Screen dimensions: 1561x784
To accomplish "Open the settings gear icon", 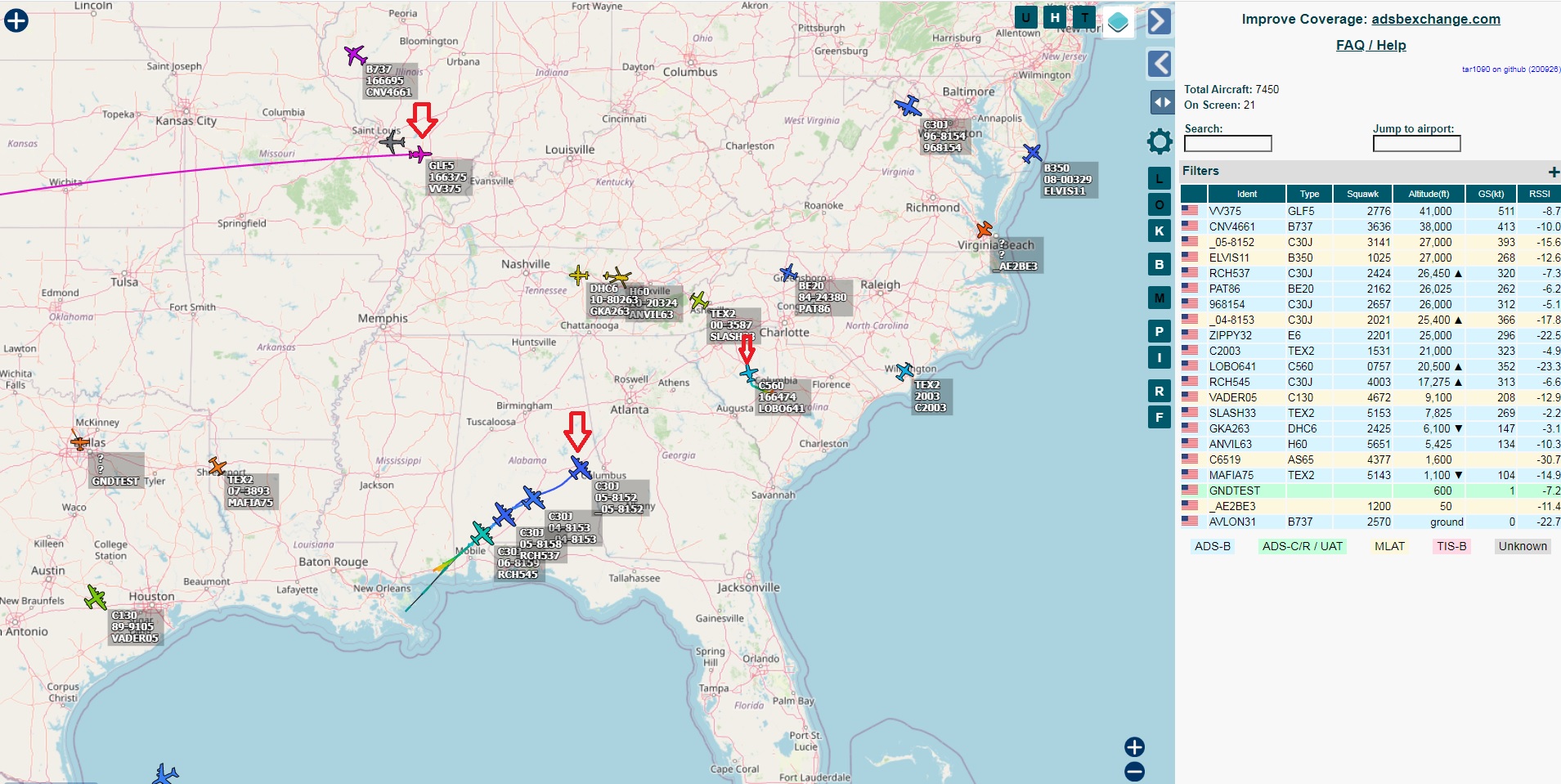I will point(1160,141).
